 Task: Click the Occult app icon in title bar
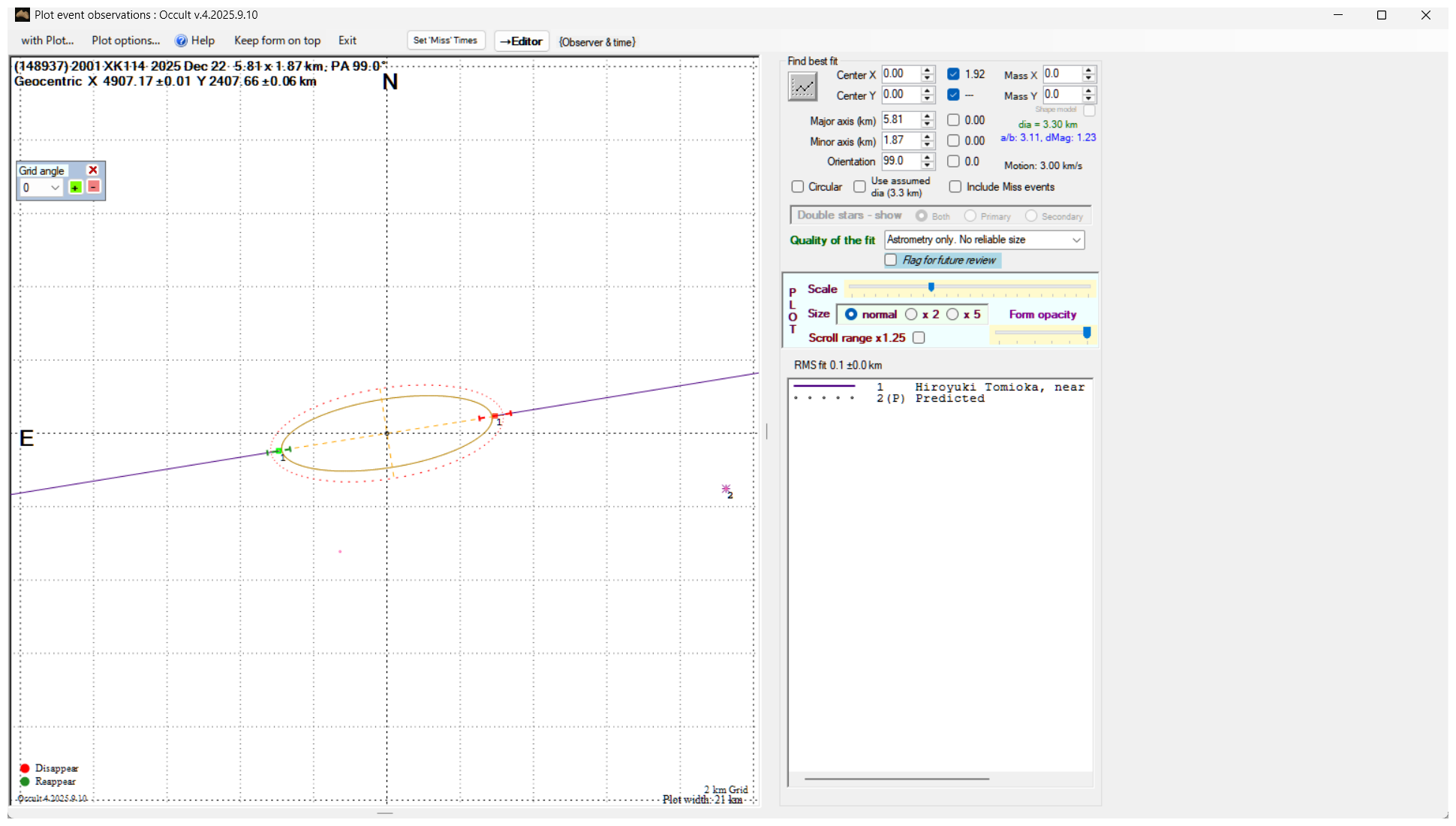click(23, 14)
